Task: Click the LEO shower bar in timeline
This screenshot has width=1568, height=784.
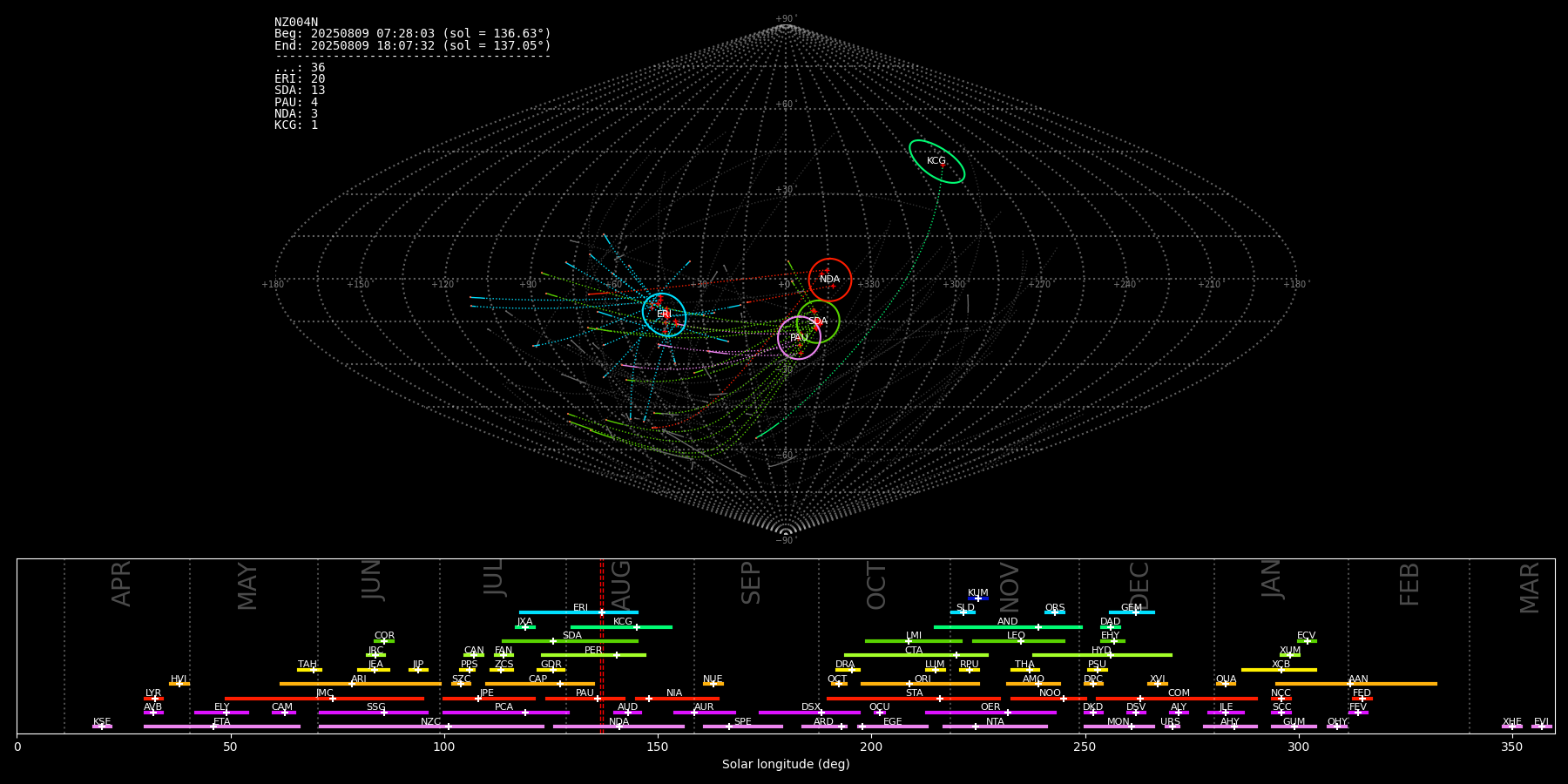Action: click(x=1018, y=641)
